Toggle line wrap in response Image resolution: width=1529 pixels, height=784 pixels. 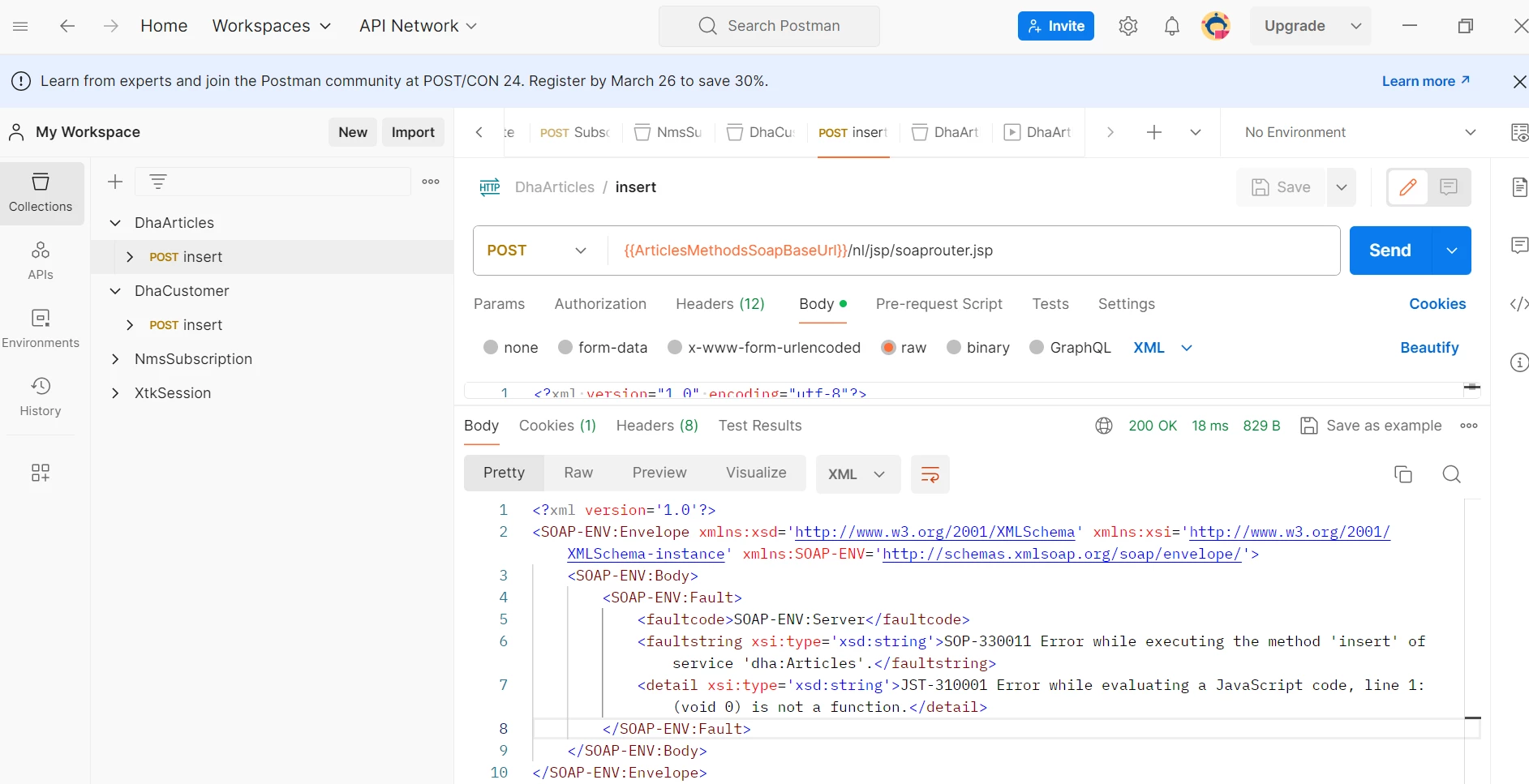(x=930, y=474)
